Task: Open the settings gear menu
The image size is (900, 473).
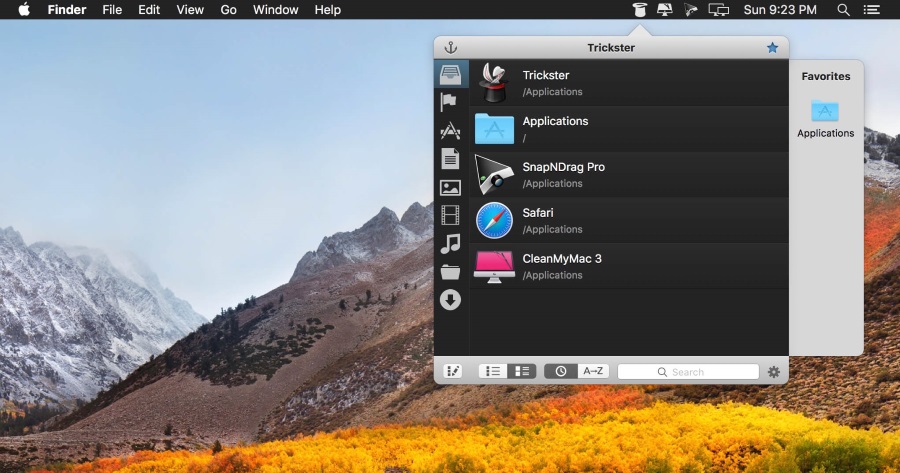Action: (774, 372)
